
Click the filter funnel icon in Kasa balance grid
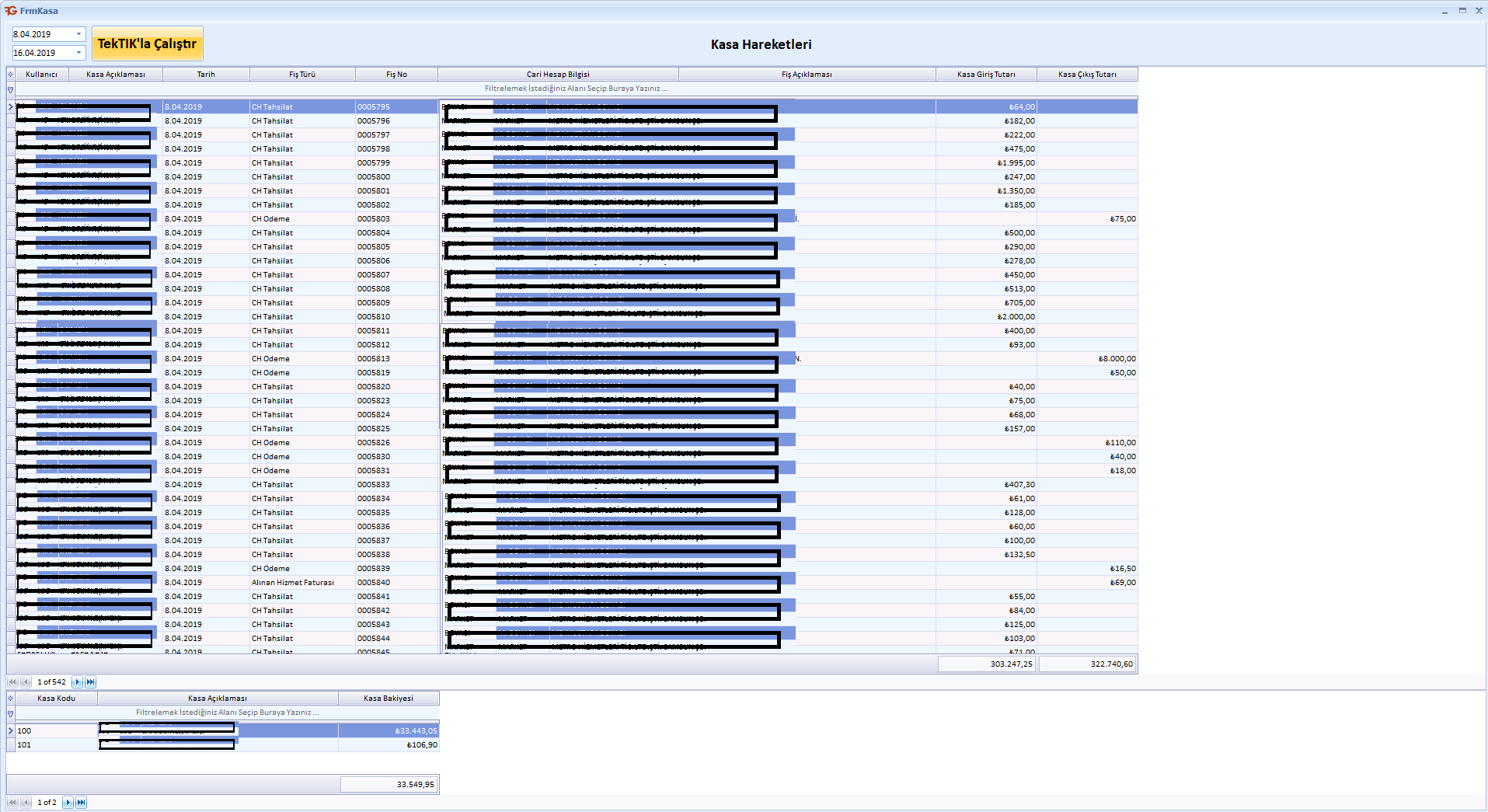[11, 713]
